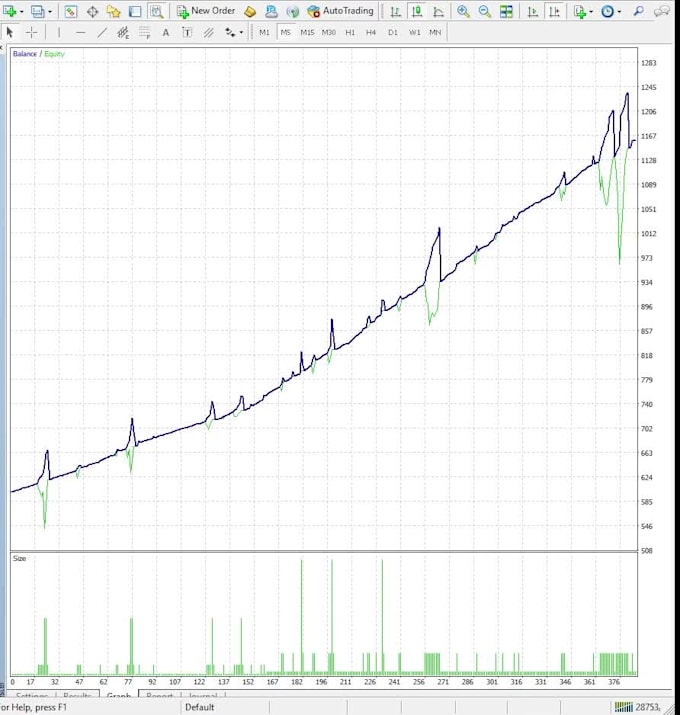Screen dimensions: 680x715
Task: Switch to W1 timeframe
Action: [x=414, y=32]
